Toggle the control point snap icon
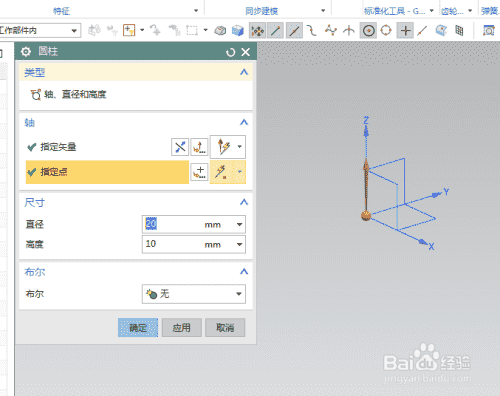500x396 pixels. pos(312,31)
